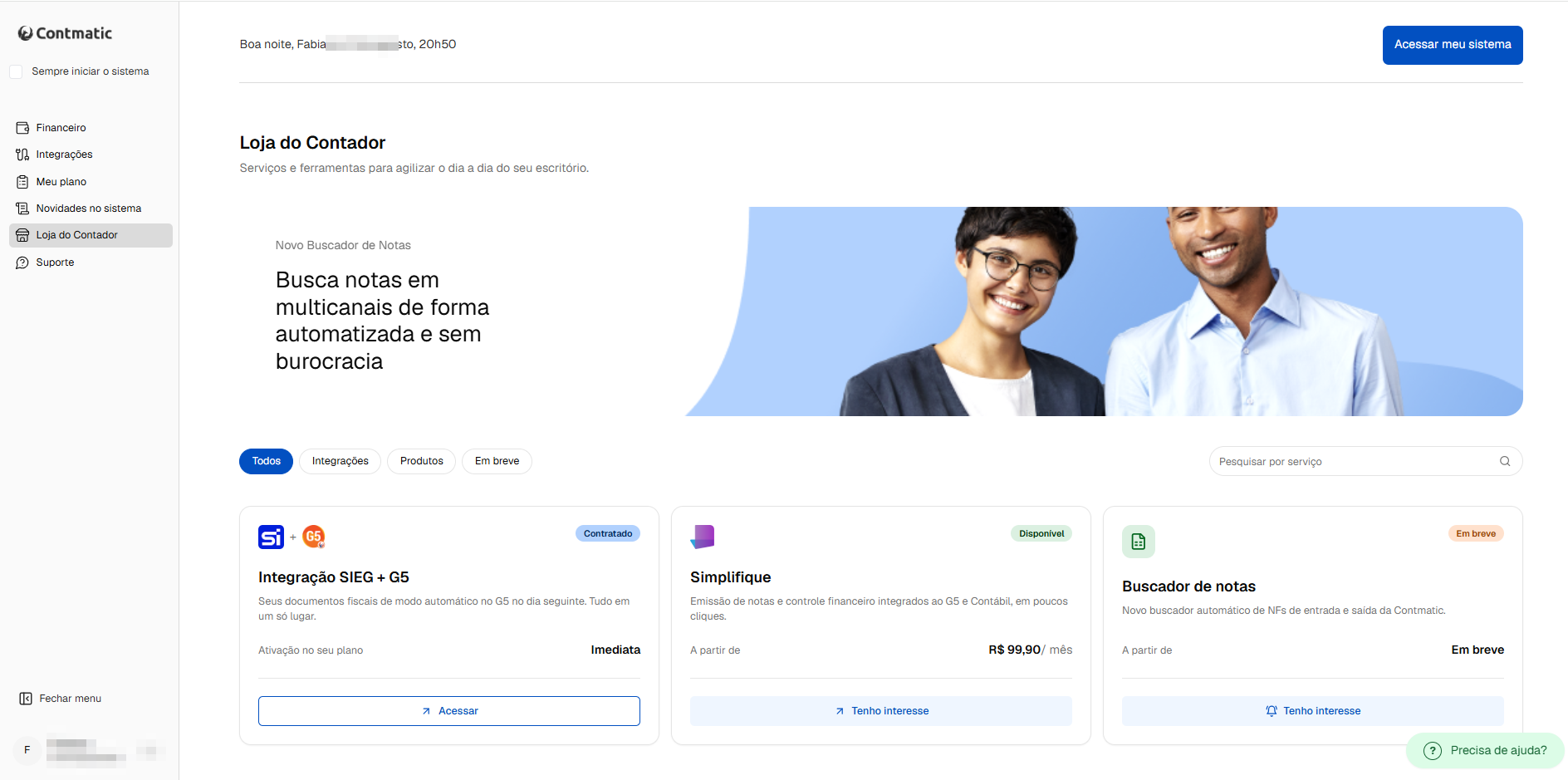The width and height of the screenshot is (1568, 780).
Task: Enable Sempre iniciar o sistema checkbox
Action: coord(16,71)
